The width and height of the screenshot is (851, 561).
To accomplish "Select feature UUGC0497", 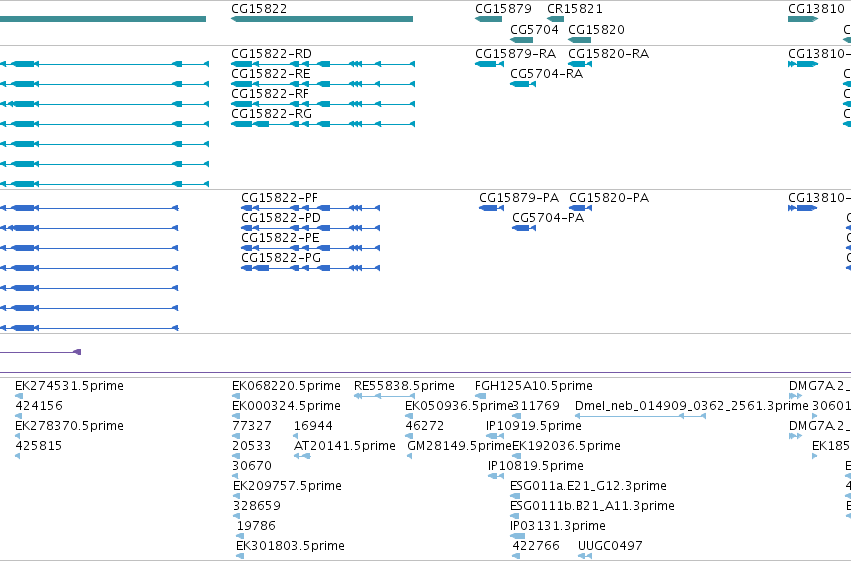I will pyautogui.click(x=585, y=556).
